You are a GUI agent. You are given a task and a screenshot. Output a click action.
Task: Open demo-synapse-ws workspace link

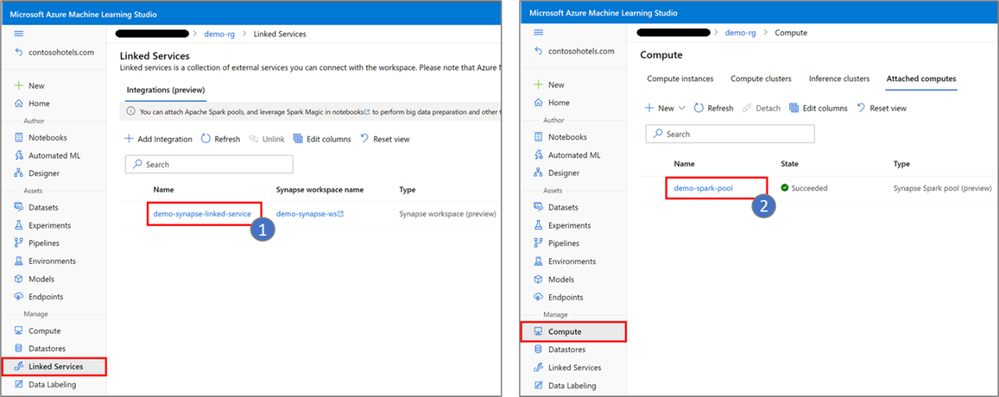[310, 214]
